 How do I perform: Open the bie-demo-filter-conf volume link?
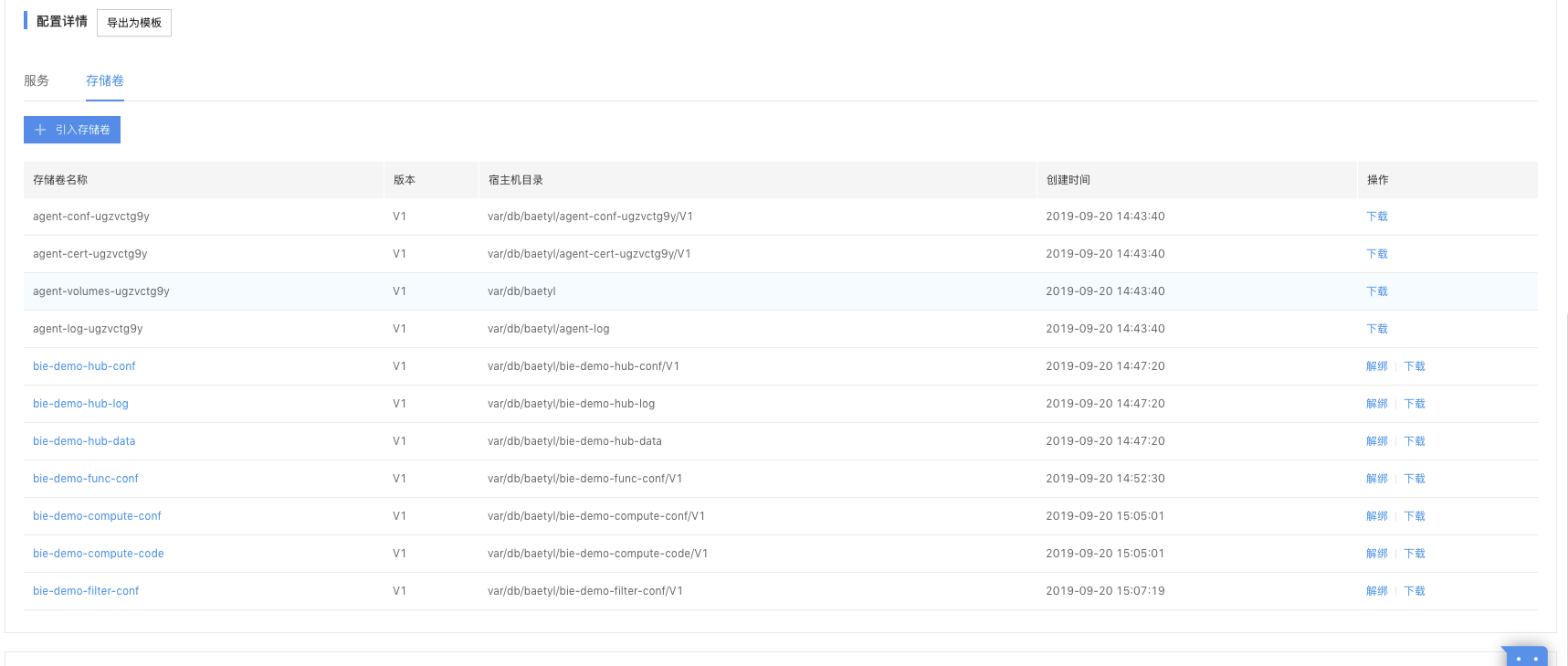pos(86,591)
